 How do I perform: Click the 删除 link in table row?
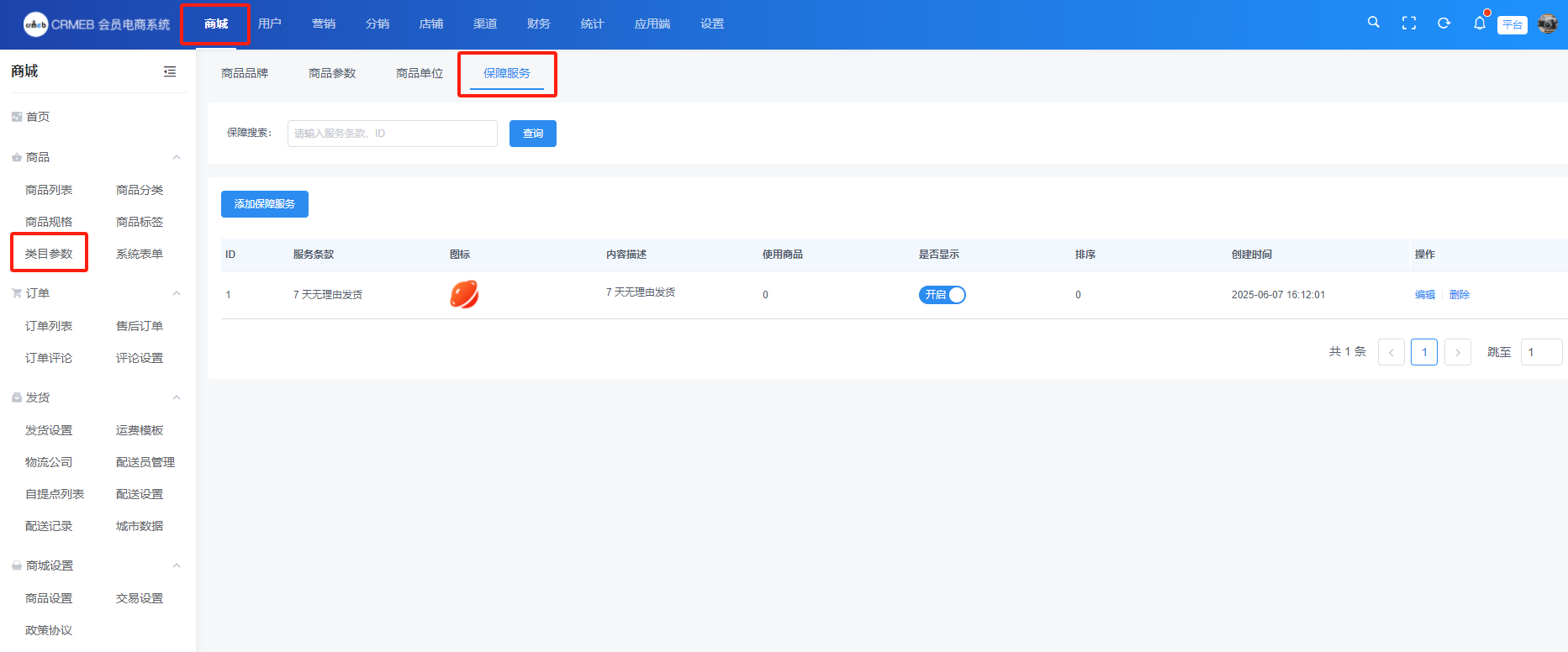click(x=1460, y=295)
